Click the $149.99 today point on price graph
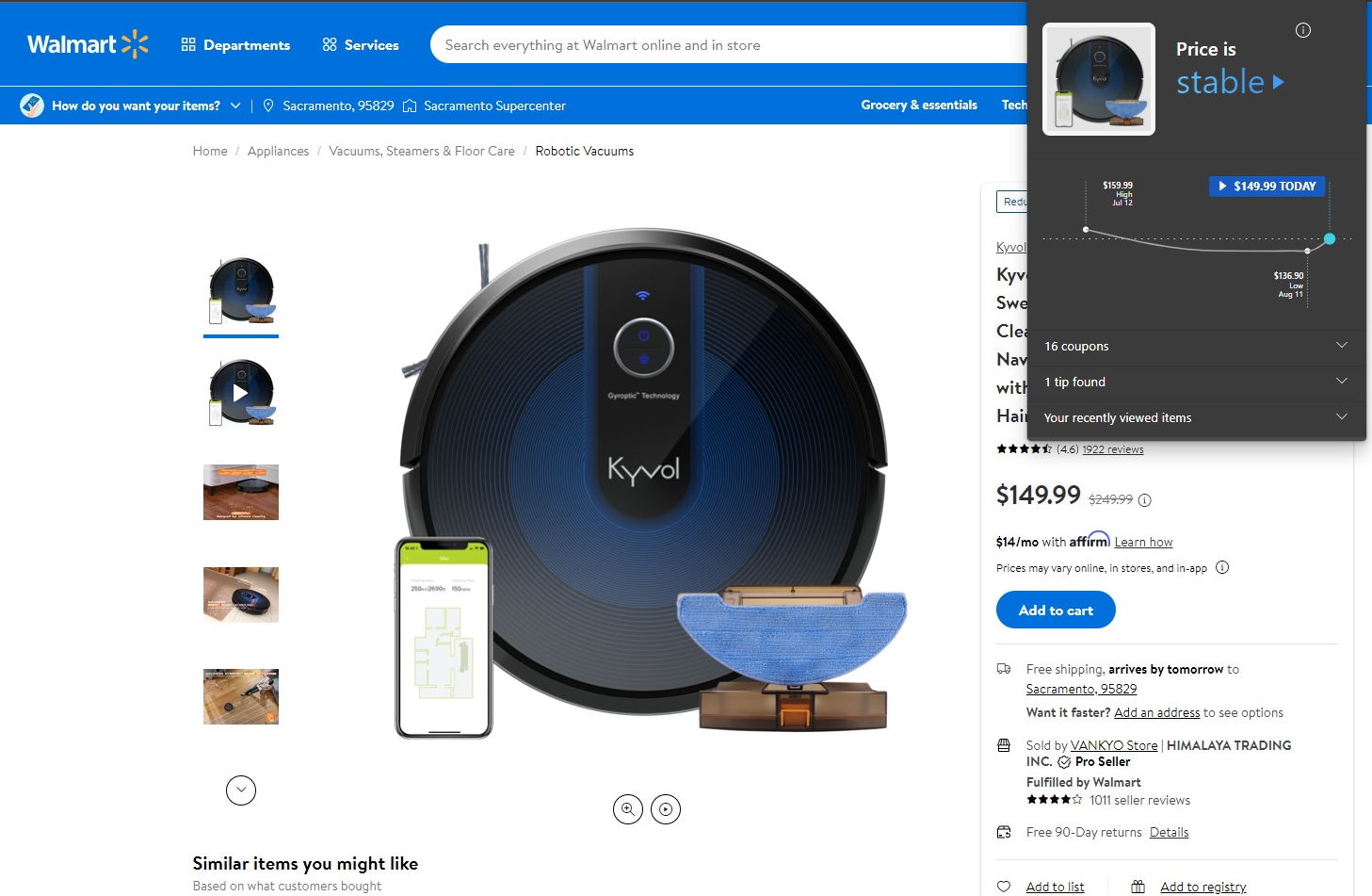The height and width of the screenshot is (896, 1372). tap(1330, 239)
